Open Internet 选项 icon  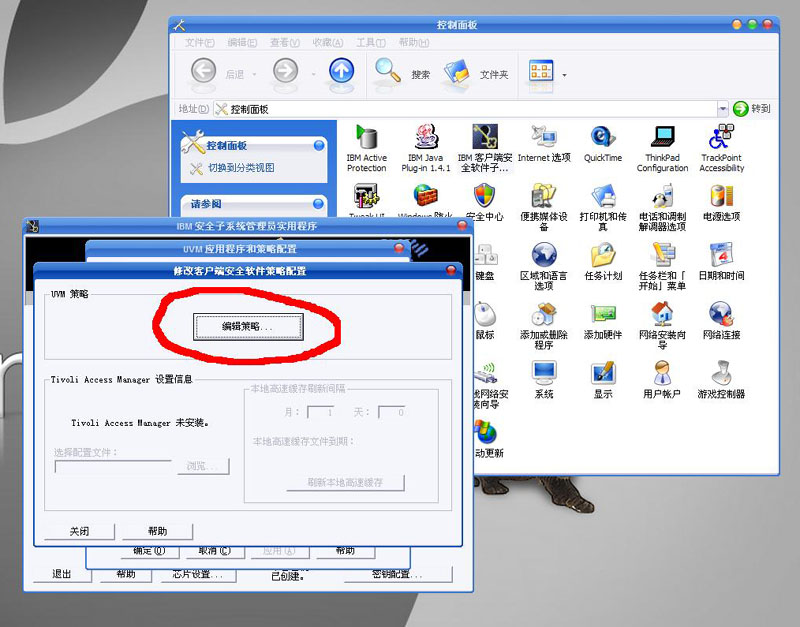pos(544,143)
